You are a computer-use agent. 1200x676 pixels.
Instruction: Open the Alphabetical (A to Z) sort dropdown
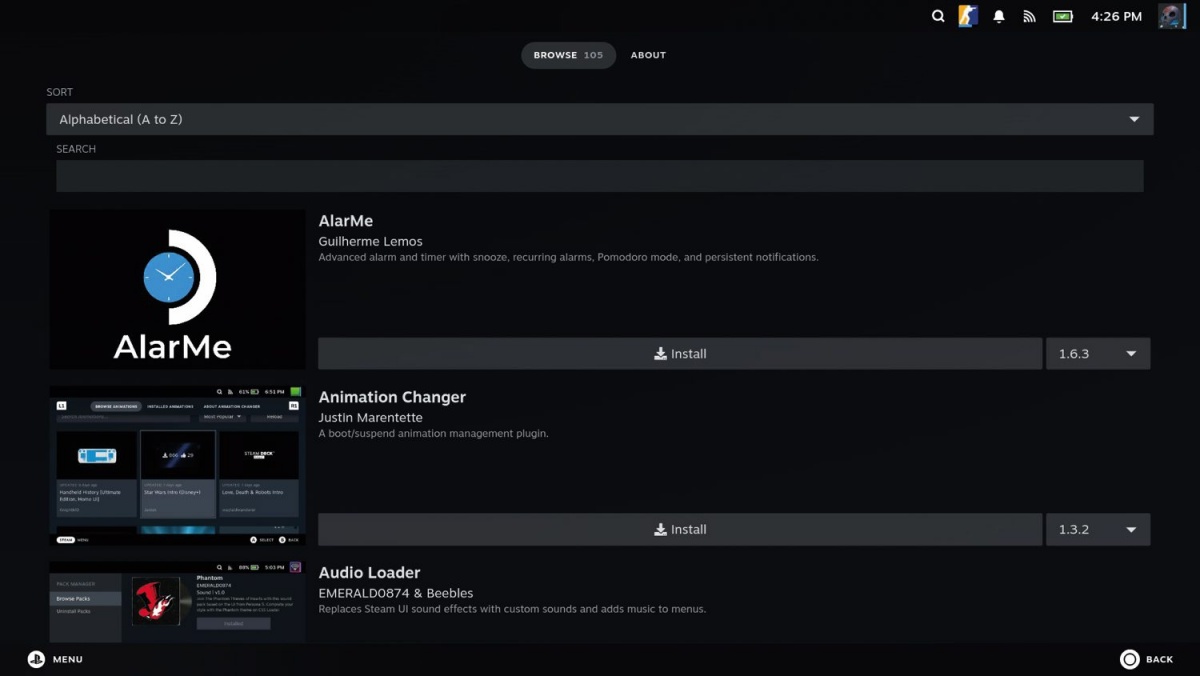tap(600, 119)
